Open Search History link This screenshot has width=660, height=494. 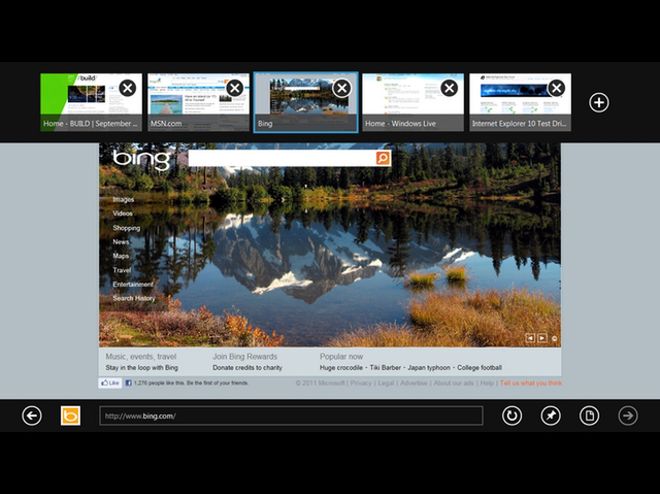134,298
